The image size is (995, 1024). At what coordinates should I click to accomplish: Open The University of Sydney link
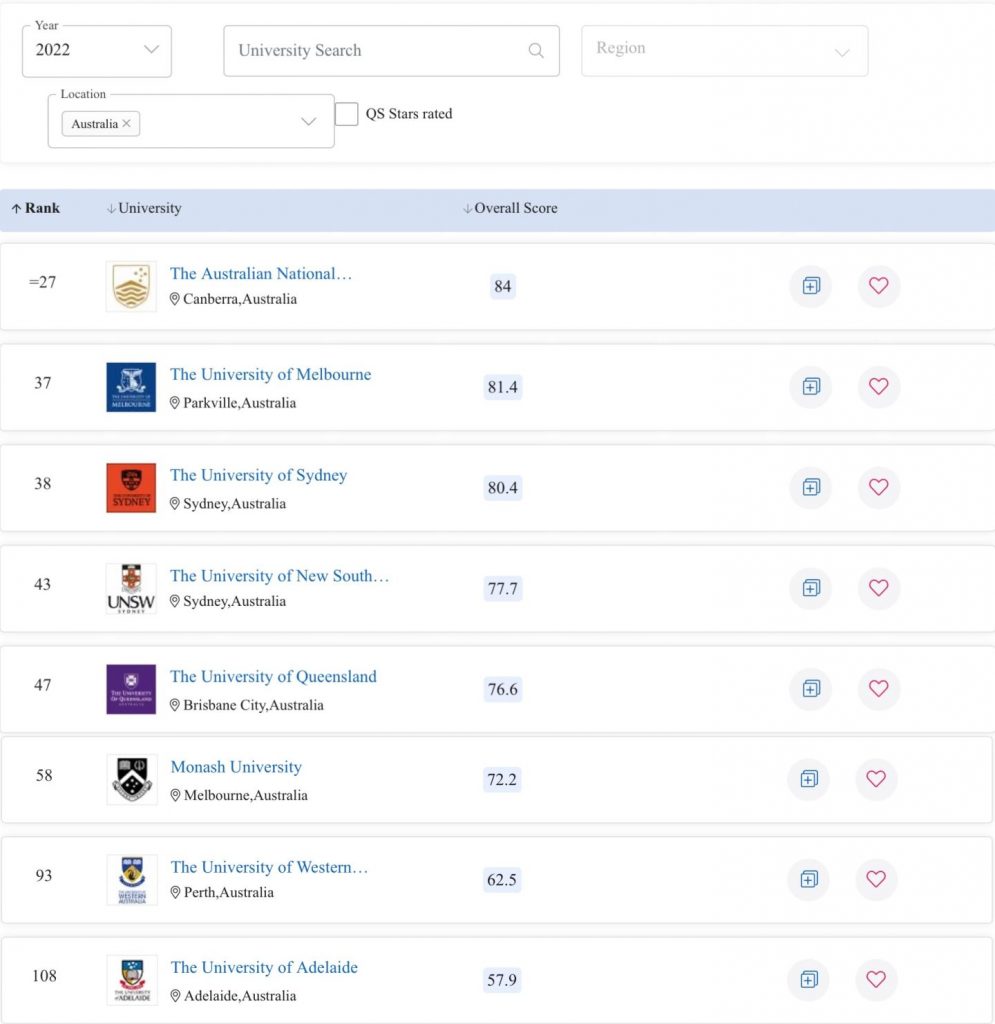click(259, 475)
